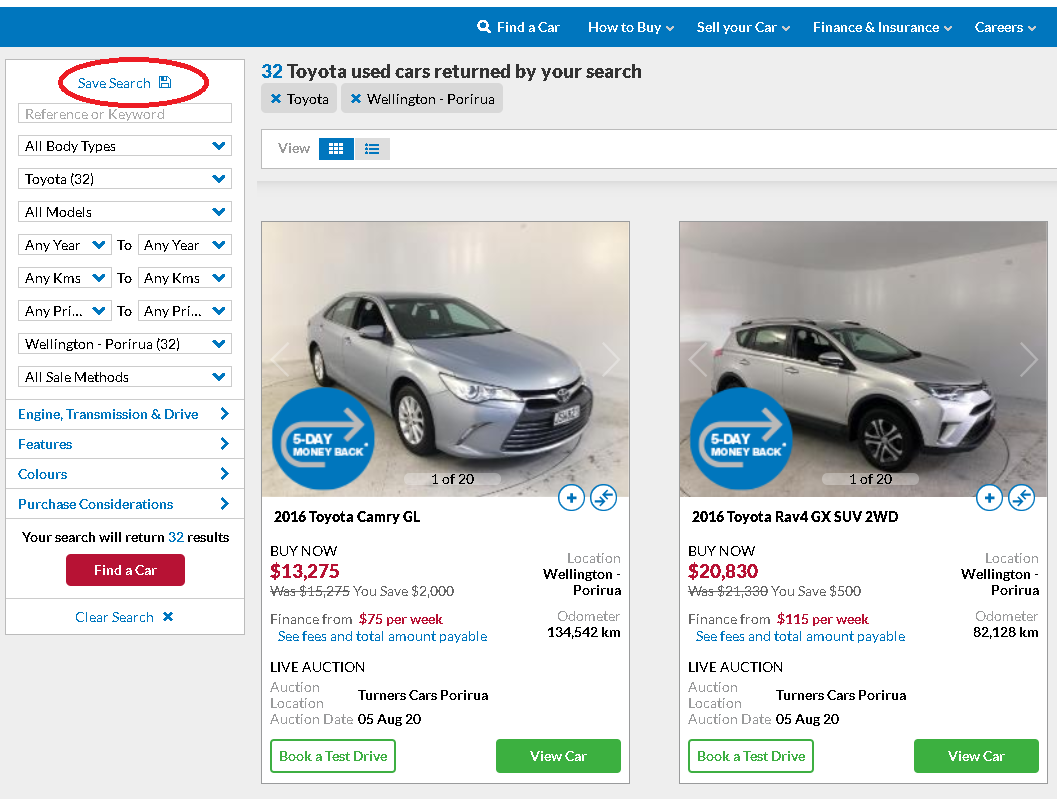The image size is (1057, 799).
Task: Open the Finance & Insurance menu
Action: pos(882,27)
